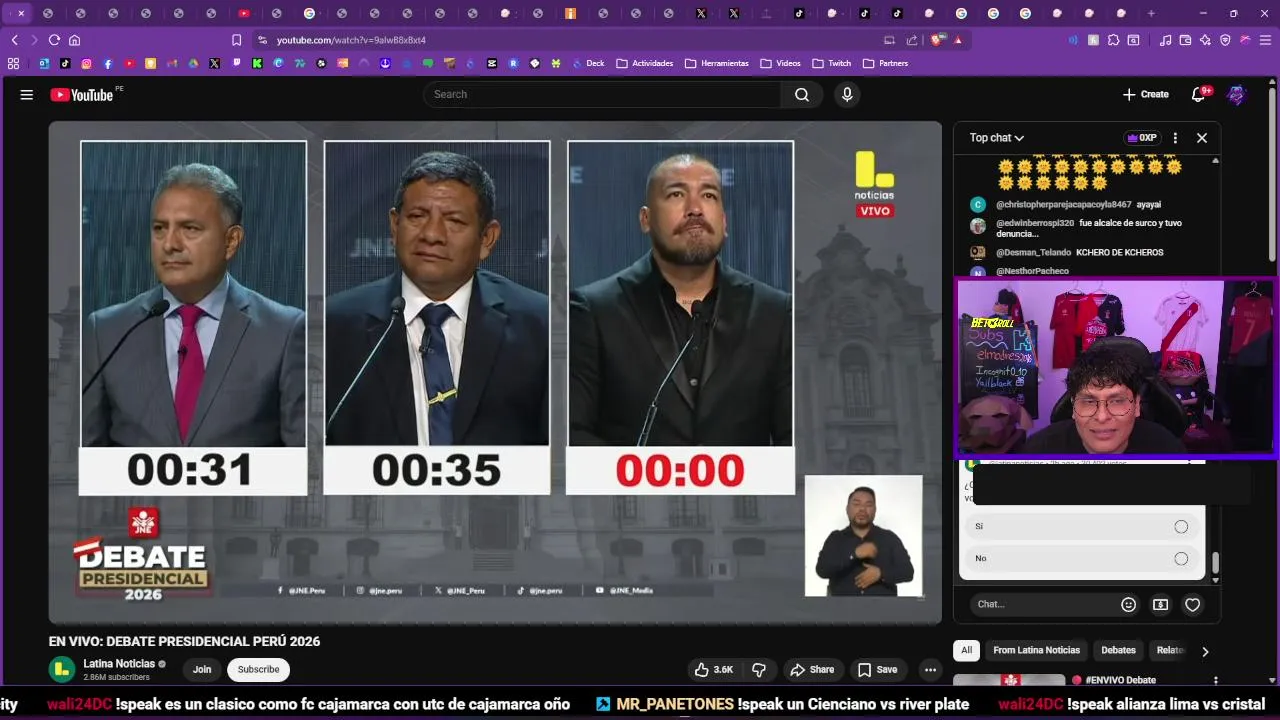This screenshot has width=1280, height=720.
Task: Expand the Top chat dropdown
Action: click(x=996, y=138)
